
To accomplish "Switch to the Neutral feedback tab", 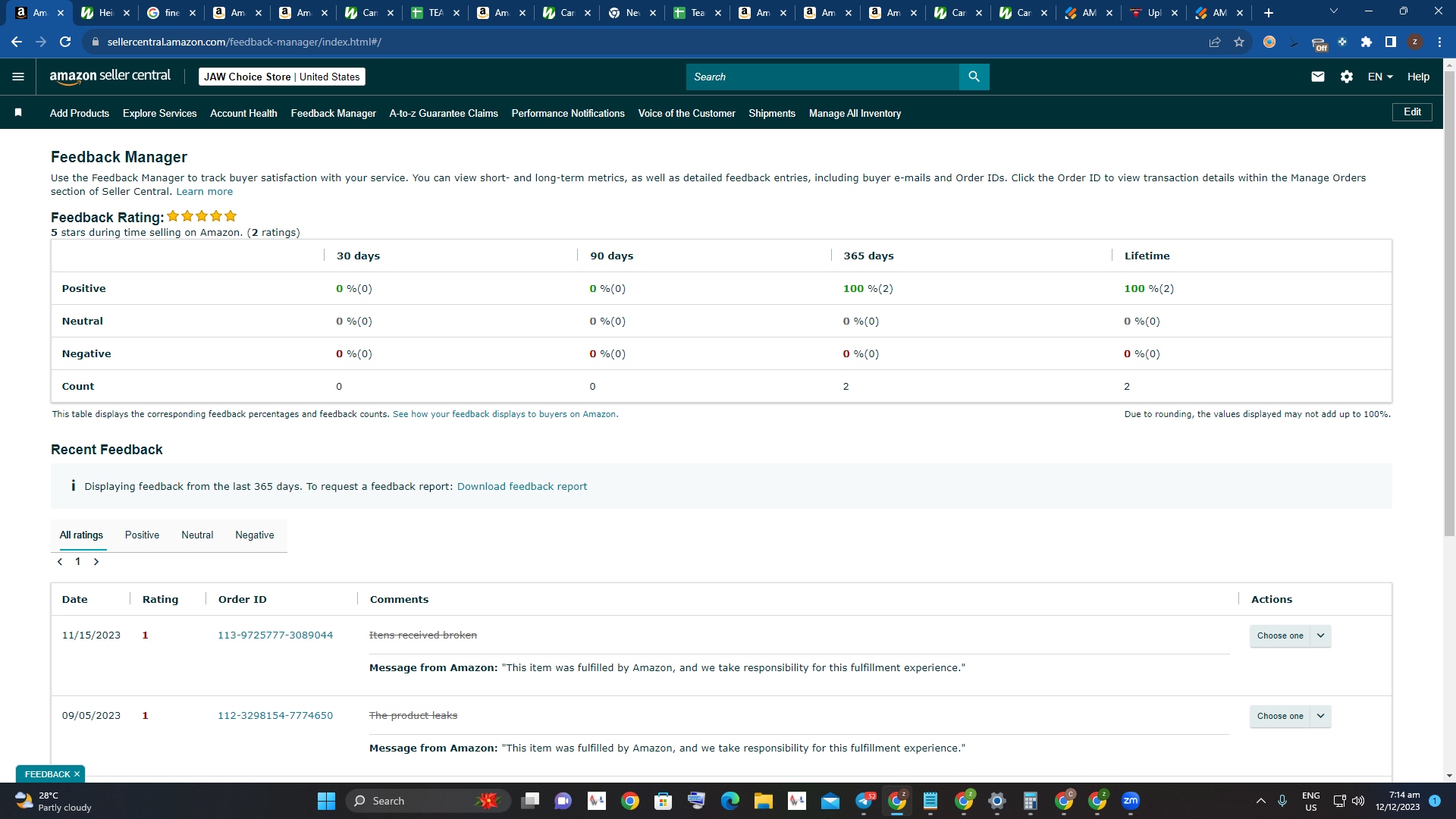I will pyautogui.click(x=197, y=535).
